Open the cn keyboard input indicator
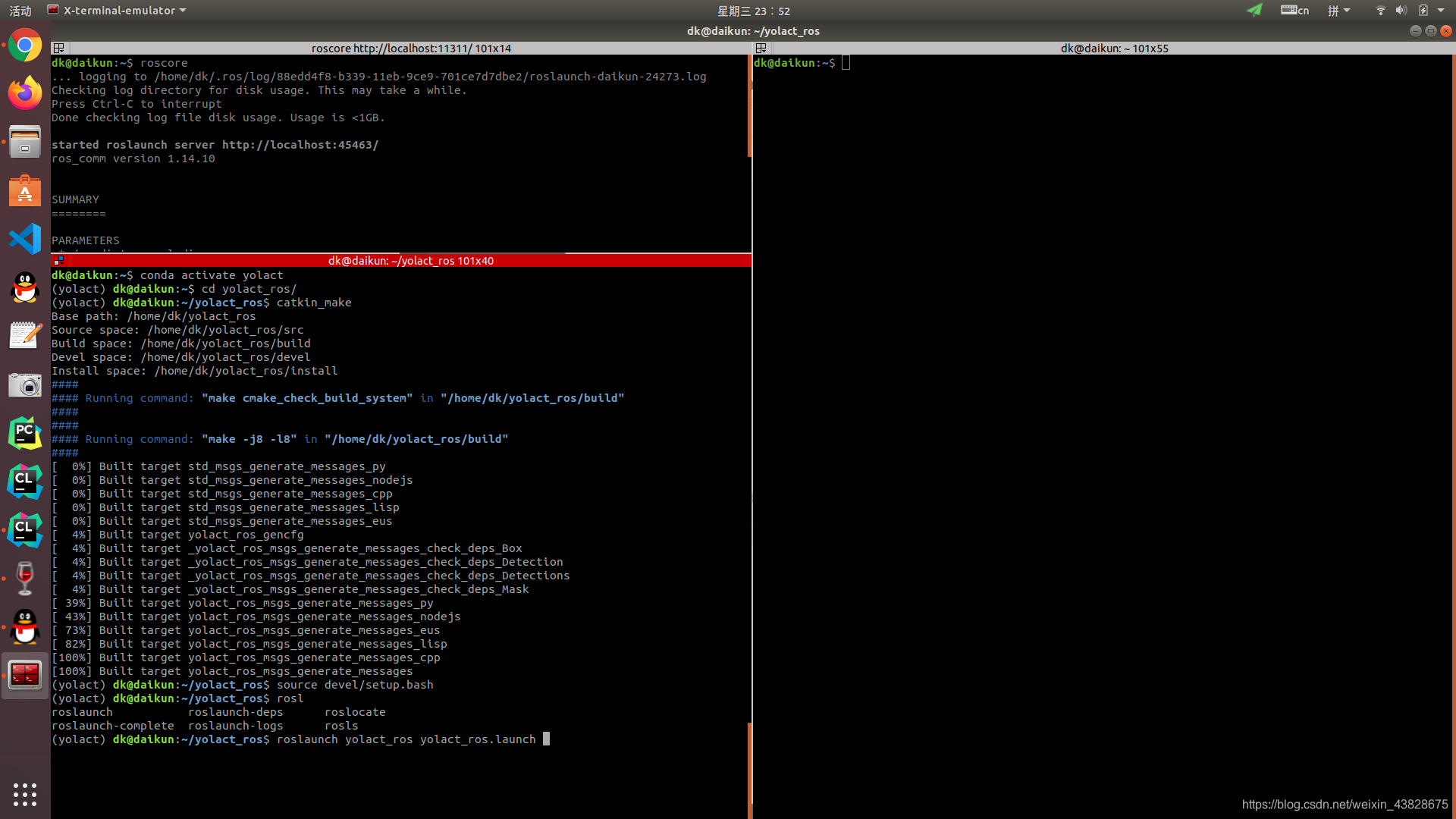 1294,11
